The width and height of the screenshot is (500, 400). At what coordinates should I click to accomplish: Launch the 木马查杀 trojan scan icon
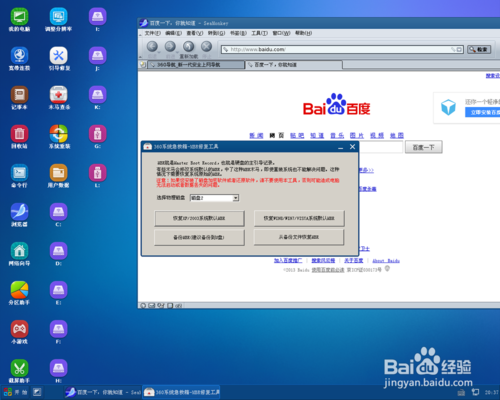pyautogui.click(x=59, y=98)
